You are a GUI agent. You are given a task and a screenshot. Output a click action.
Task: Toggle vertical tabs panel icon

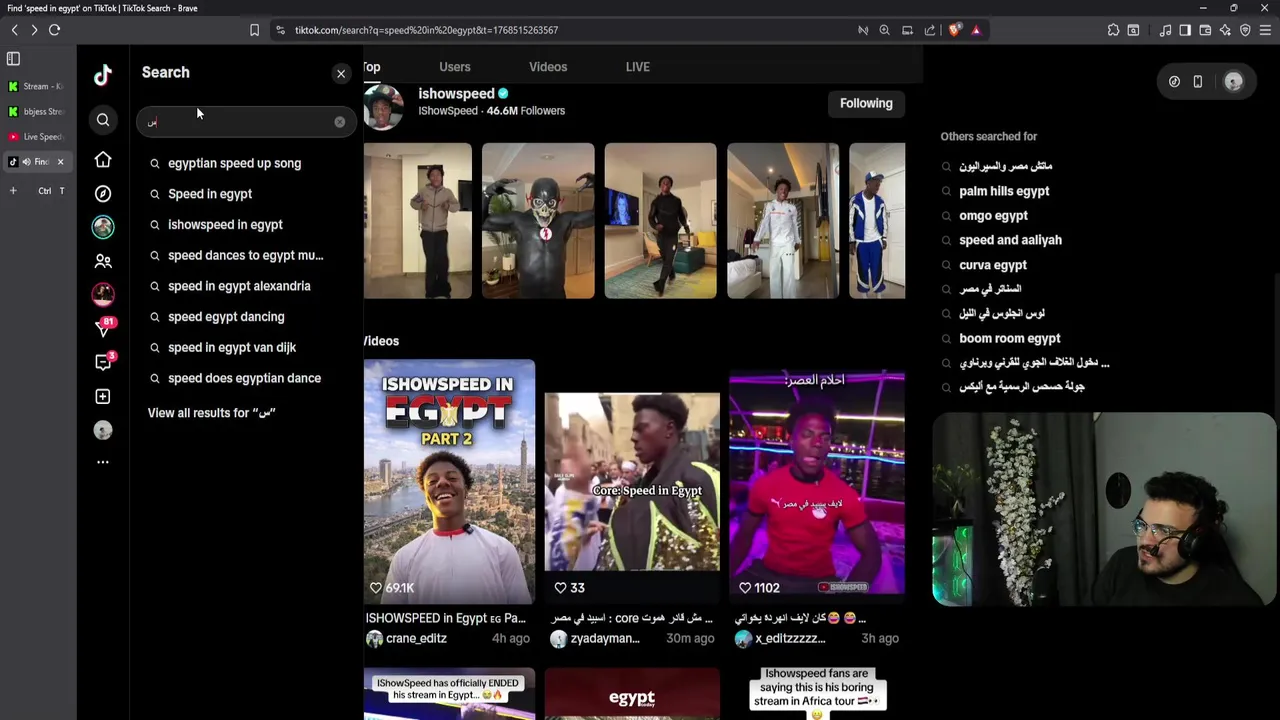point(13,59)
